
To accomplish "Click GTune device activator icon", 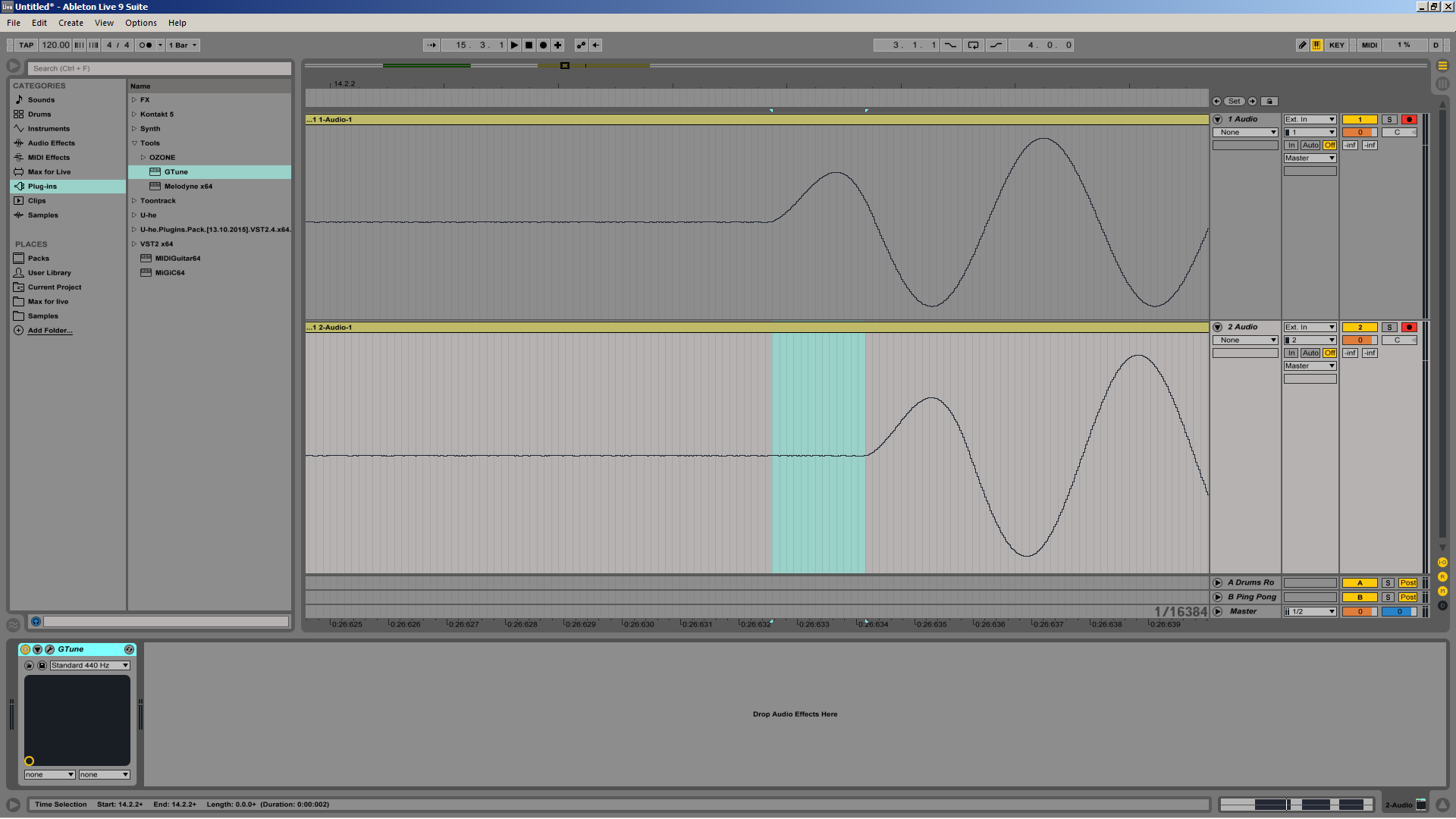I will (x=26, y=650).
